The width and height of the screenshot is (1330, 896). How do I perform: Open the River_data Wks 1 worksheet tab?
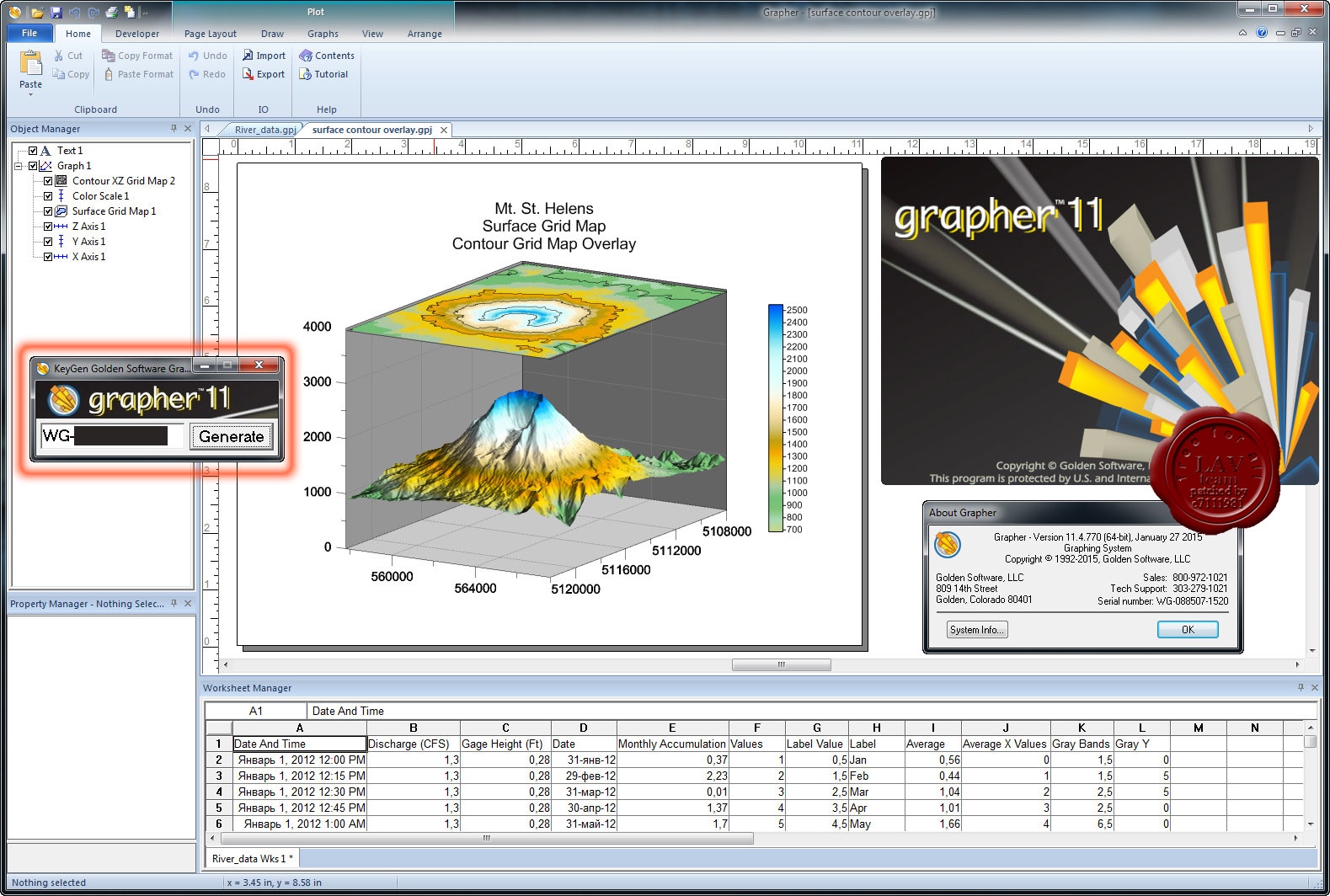pos(251,858)
